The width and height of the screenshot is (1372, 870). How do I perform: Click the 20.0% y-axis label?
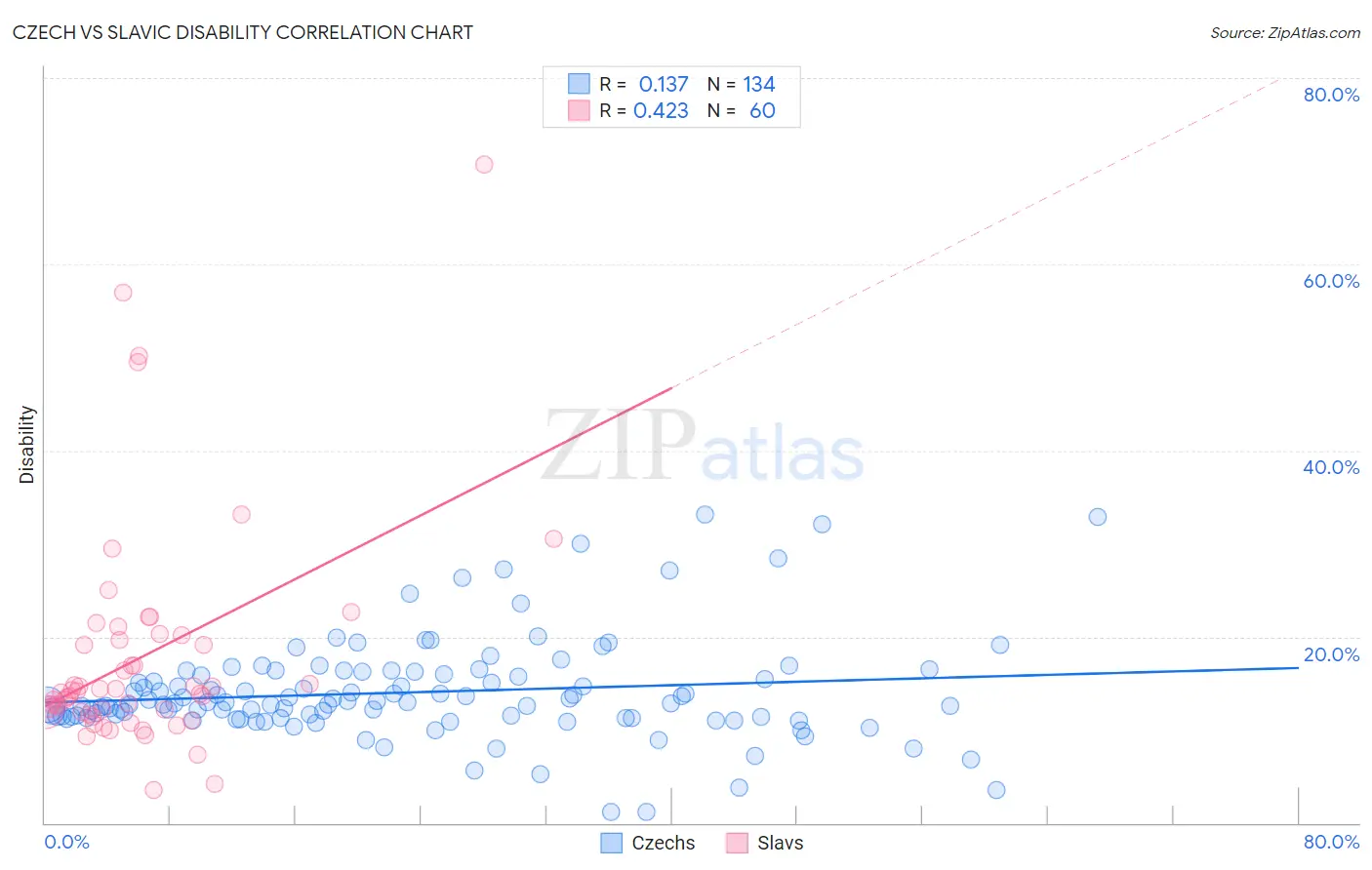(x=1331, y=654)
